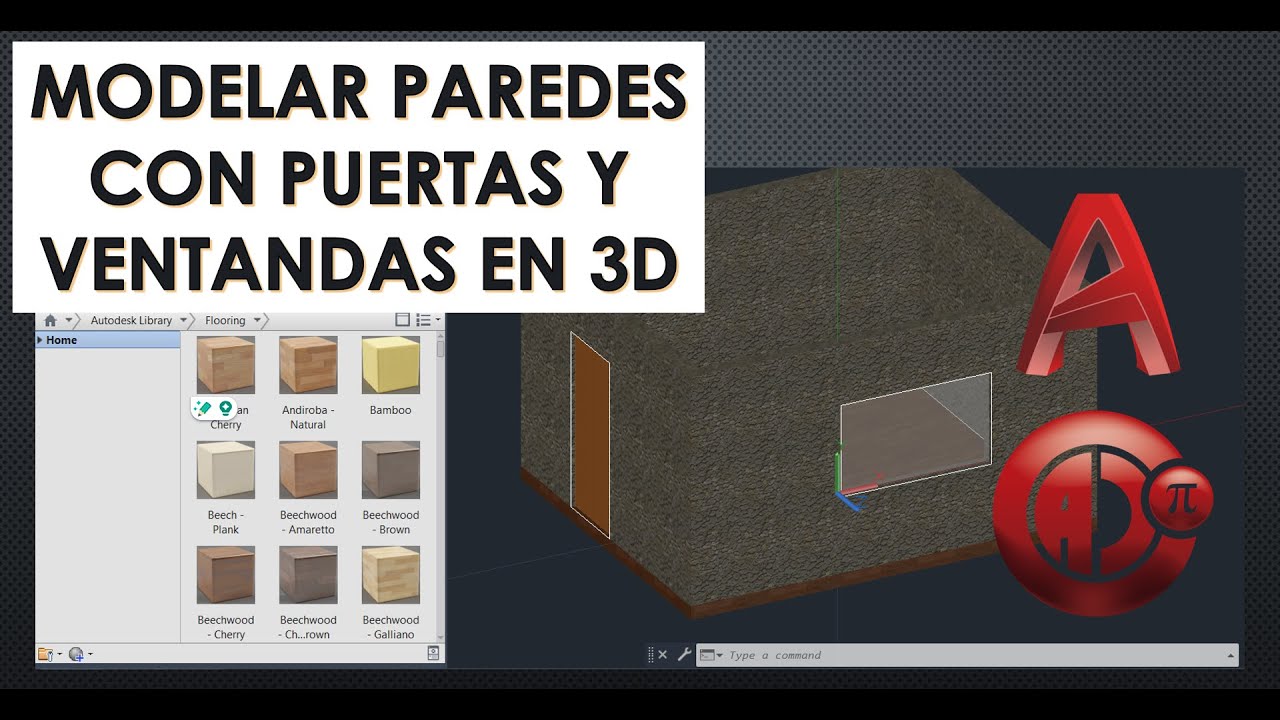The width and height of the screenshot is (1280, 720).
Task: Select the Beechwood - Galliano material
Action: [390, 575]
